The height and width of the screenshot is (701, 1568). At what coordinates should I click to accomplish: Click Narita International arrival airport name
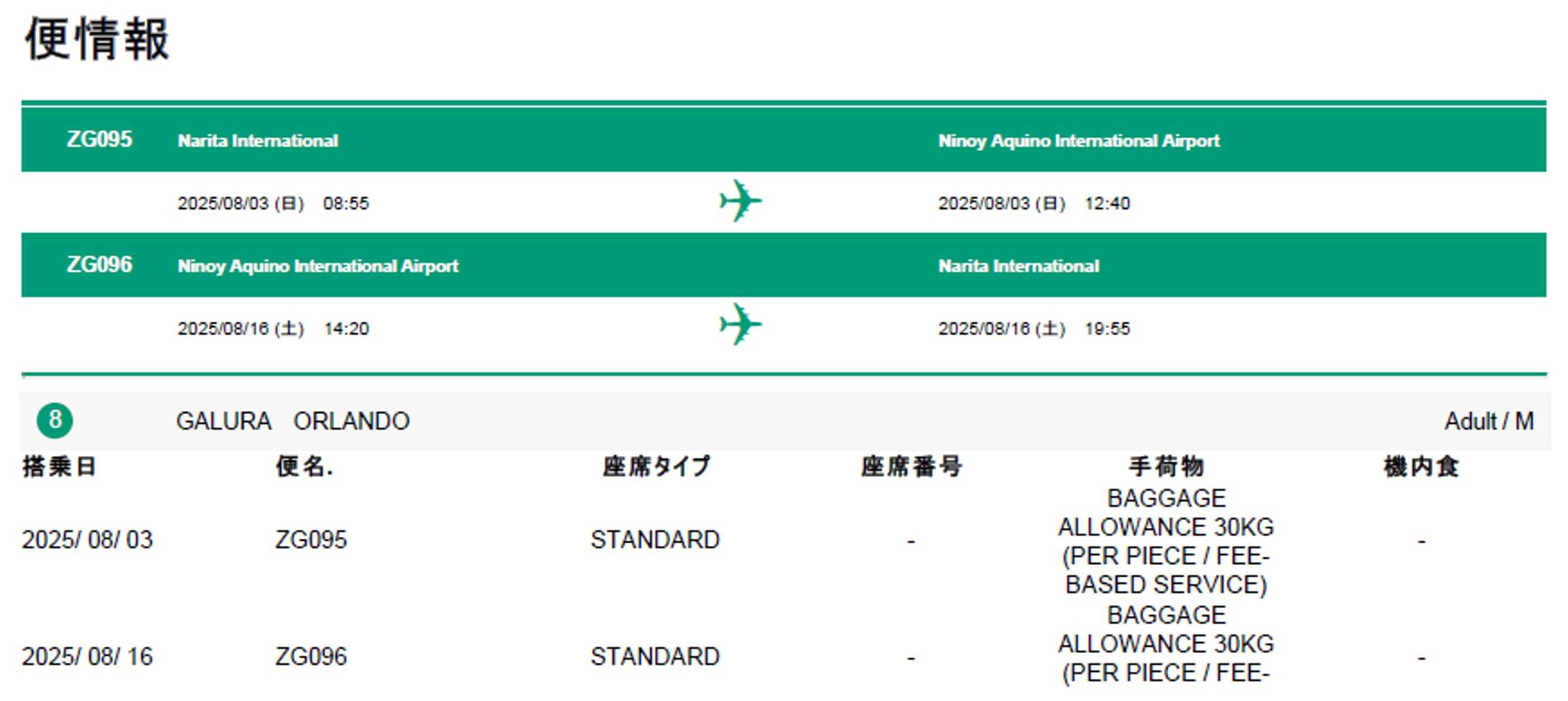coord(1019,266)
